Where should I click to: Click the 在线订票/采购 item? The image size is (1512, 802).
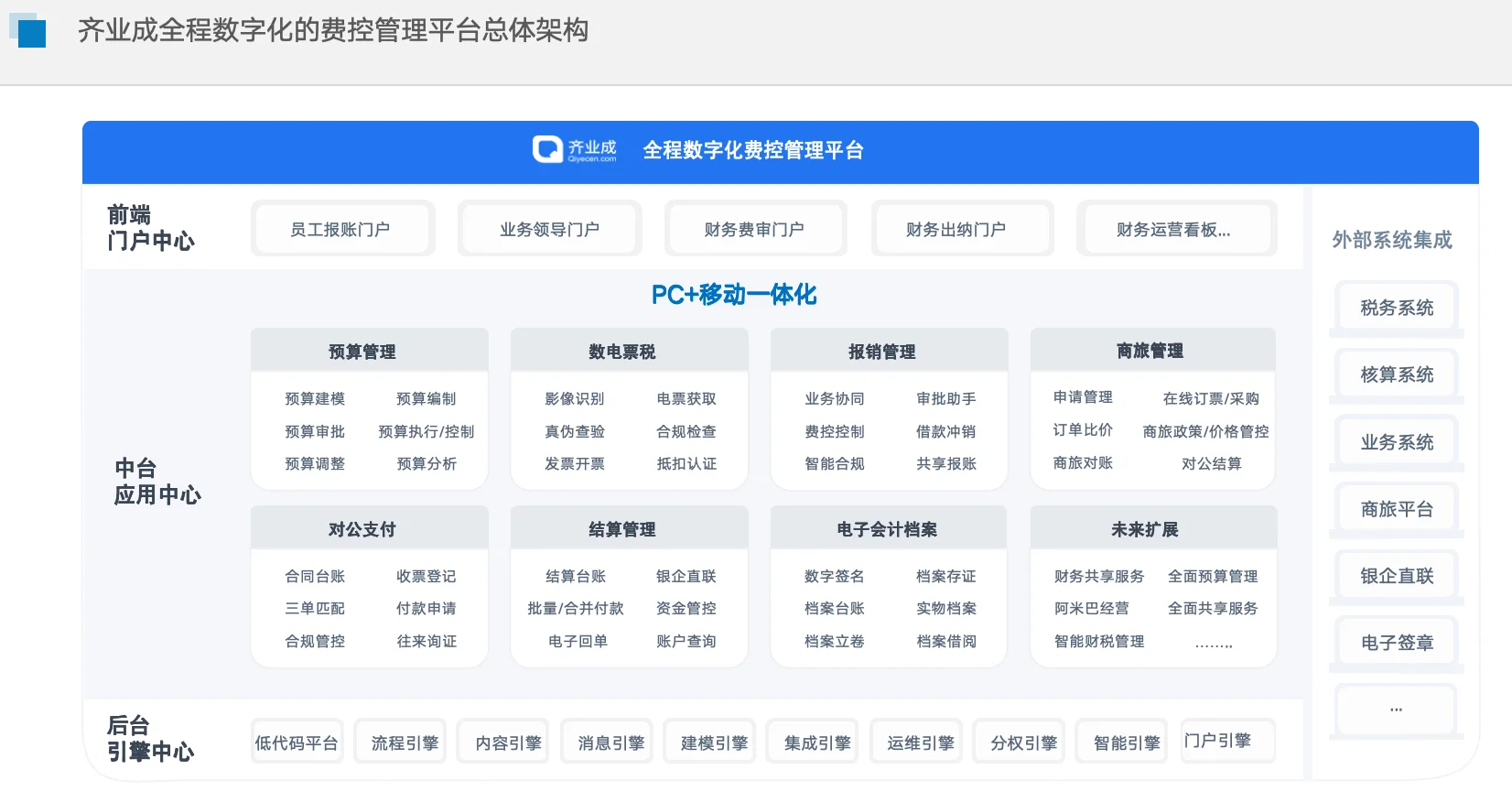[x=1211, y=398]
